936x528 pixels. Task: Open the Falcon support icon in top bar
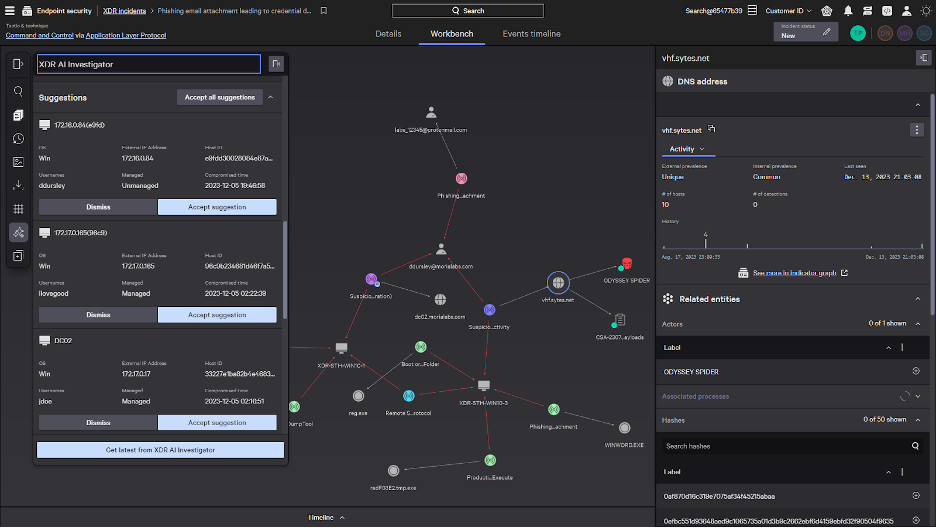pos(827,11)
